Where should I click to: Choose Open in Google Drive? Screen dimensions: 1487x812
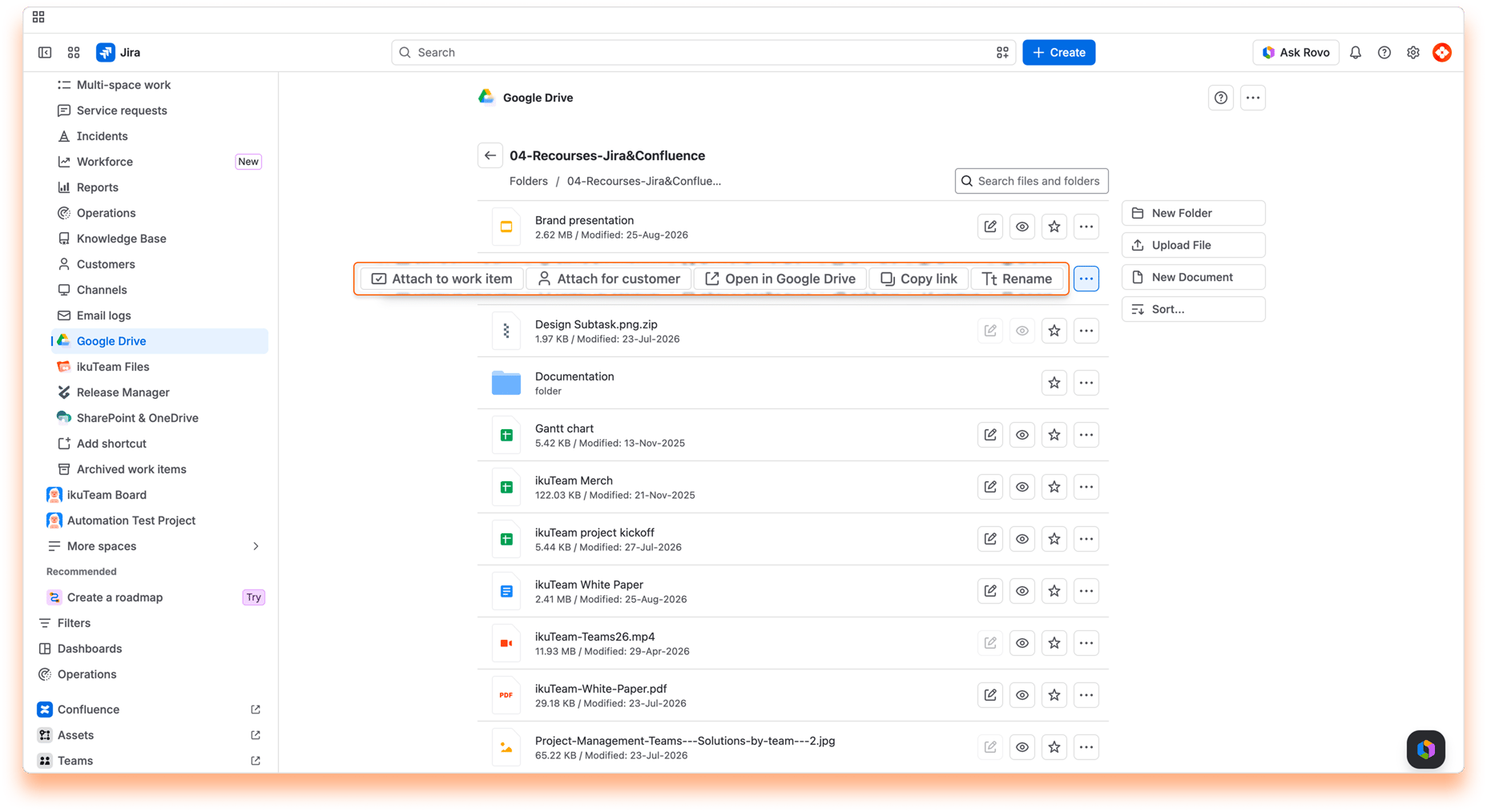tap(780, 279)
